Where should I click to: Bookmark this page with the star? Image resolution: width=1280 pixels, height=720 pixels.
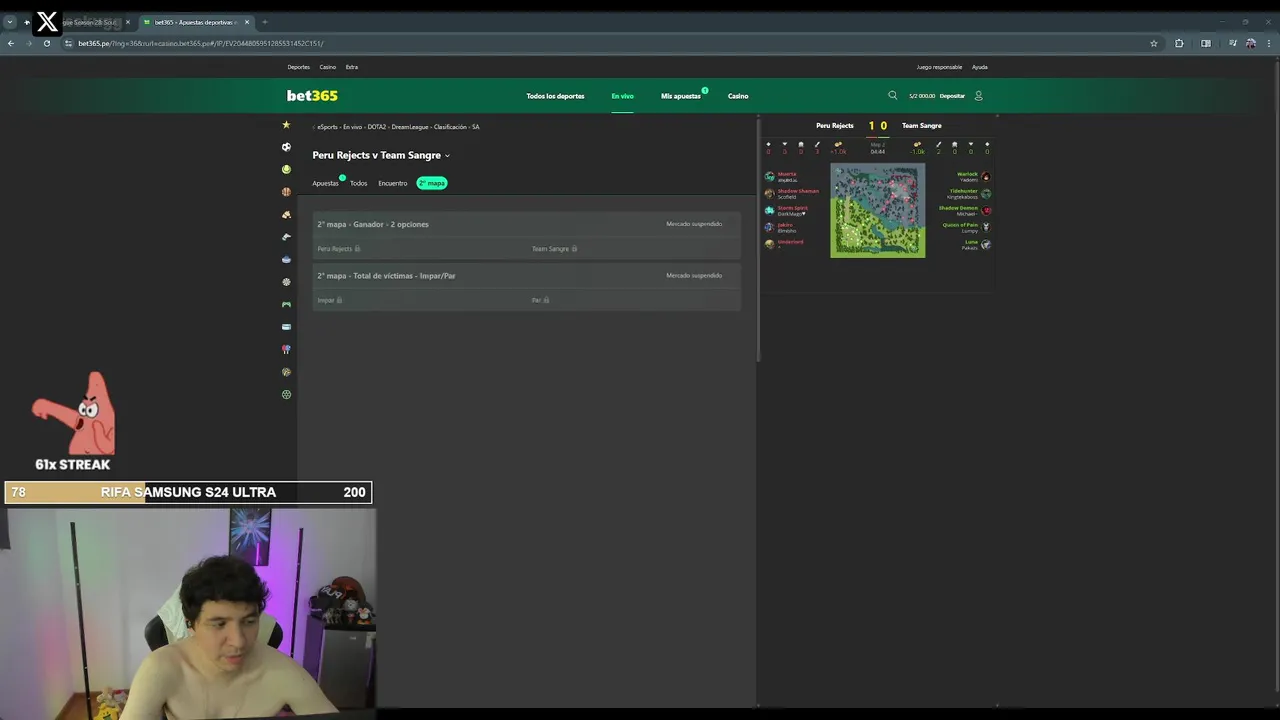[x=1153, y=43]
